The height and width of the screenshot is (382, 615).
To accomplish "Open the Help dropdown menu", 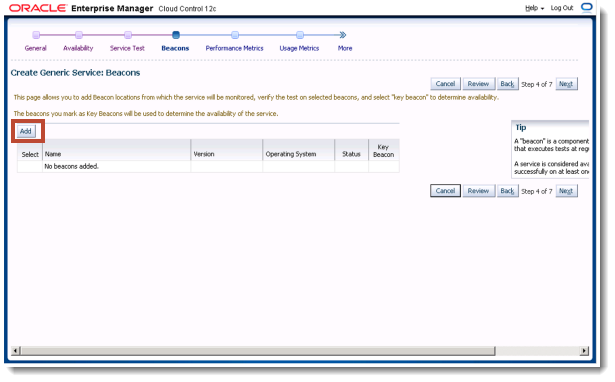I will coord(534,8).
